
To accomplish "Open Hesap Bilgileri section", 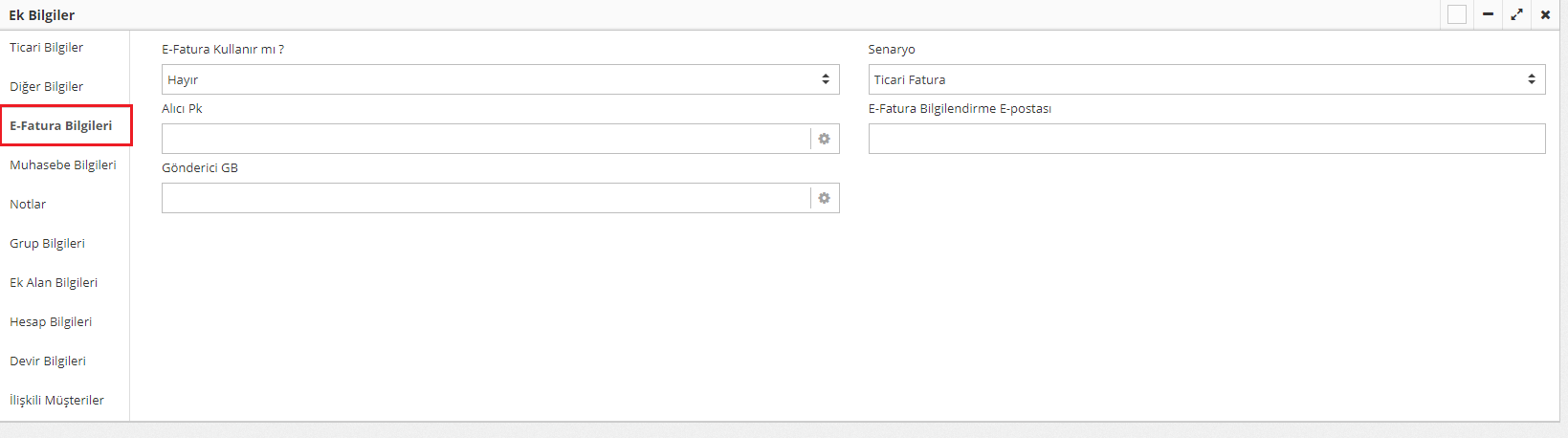I will pyautogui.click(x=51, y=321).
